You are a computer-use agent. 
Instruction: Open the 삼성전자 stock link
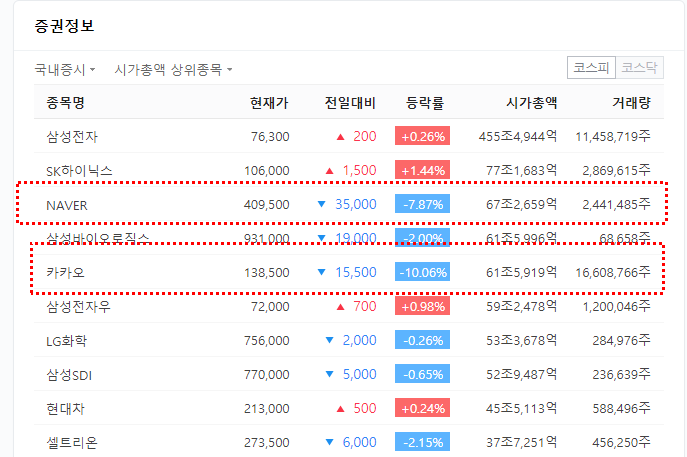pyautogui.click(x=72, y=137)
